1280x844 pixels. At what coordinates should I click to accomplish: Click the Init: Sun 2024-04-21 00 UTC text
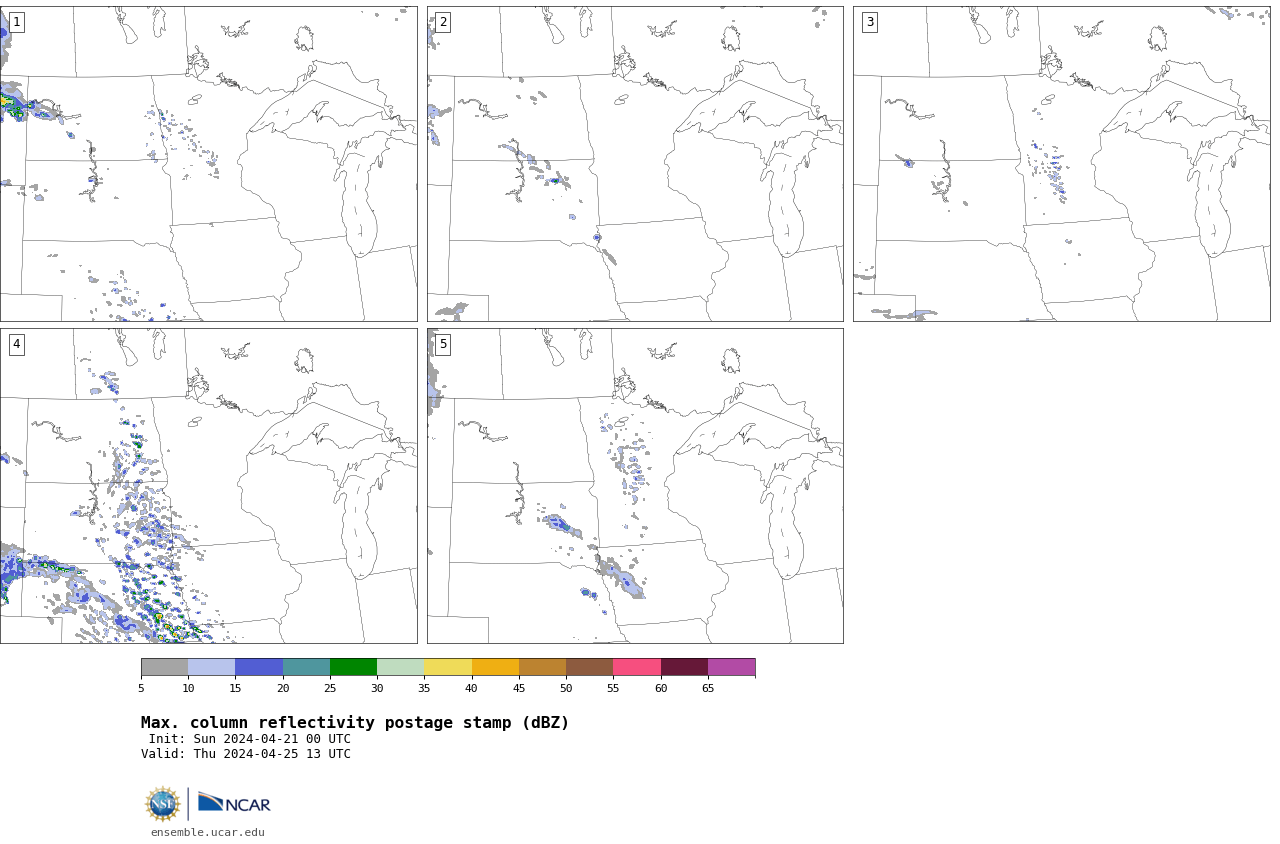coord(250,739)
